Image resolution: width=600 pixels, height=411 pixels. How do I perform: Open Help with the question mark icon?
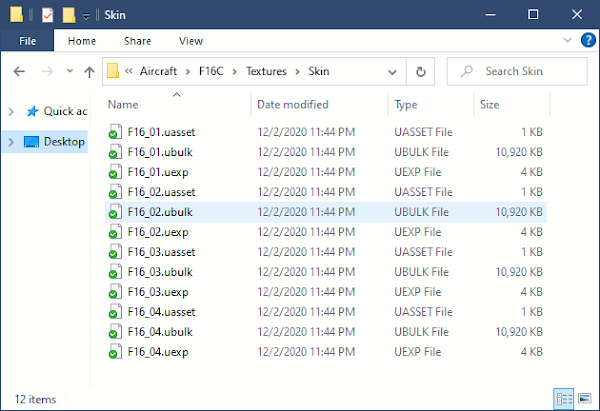click(588, 40)
